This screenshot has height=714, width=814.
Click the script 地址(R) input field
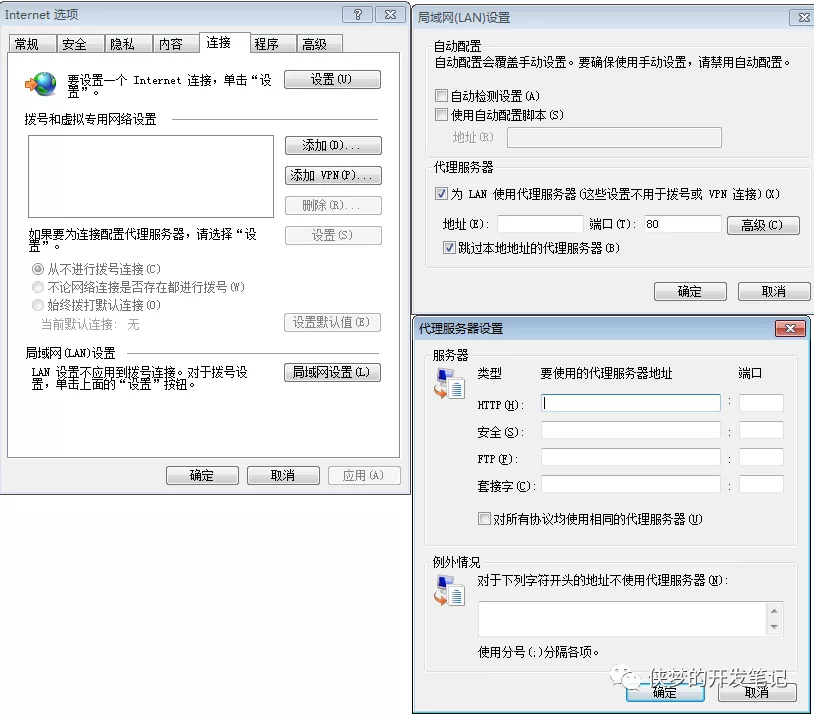point(614,138)
